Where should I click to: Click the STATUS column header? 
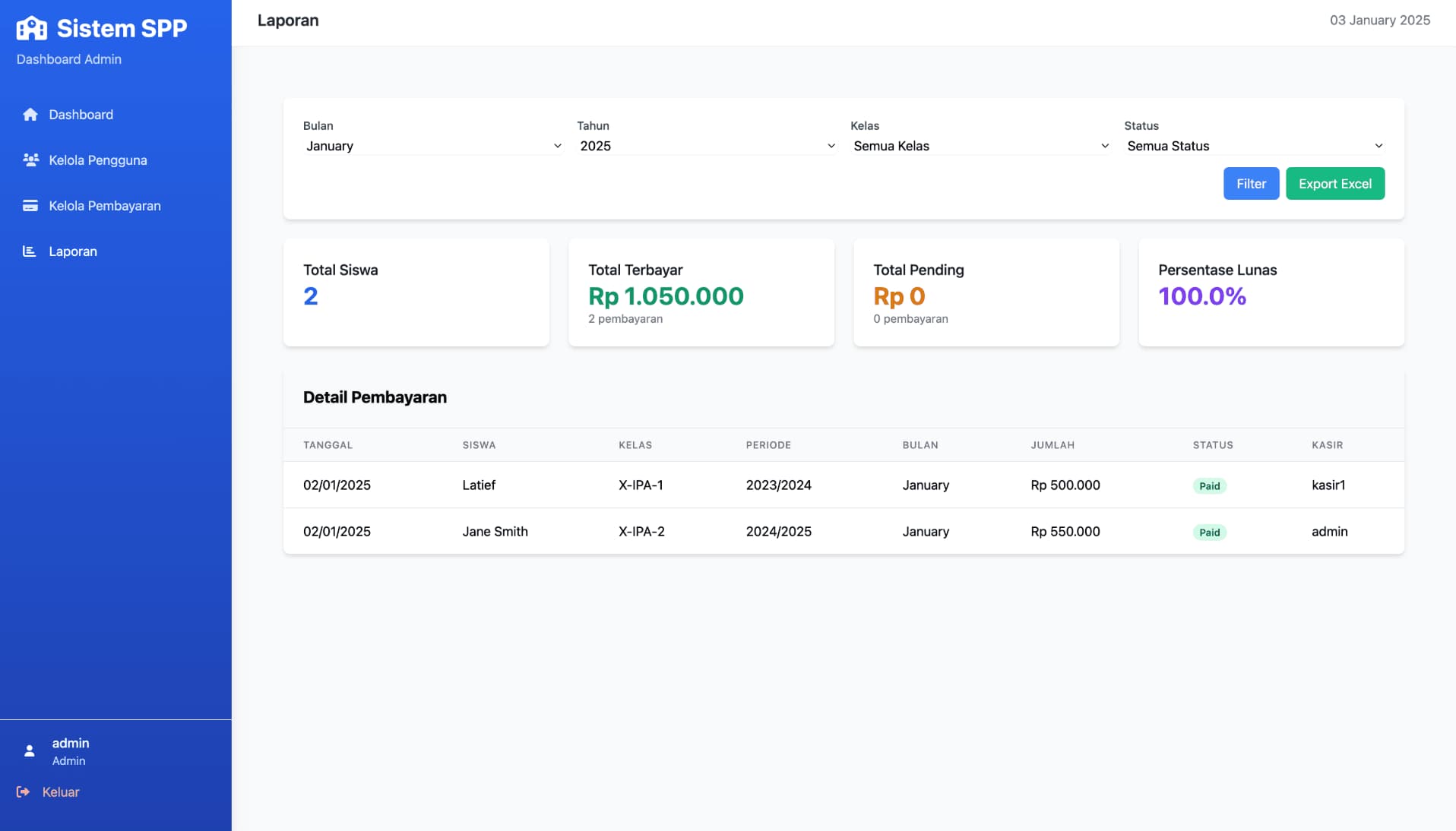[1213, 445]
